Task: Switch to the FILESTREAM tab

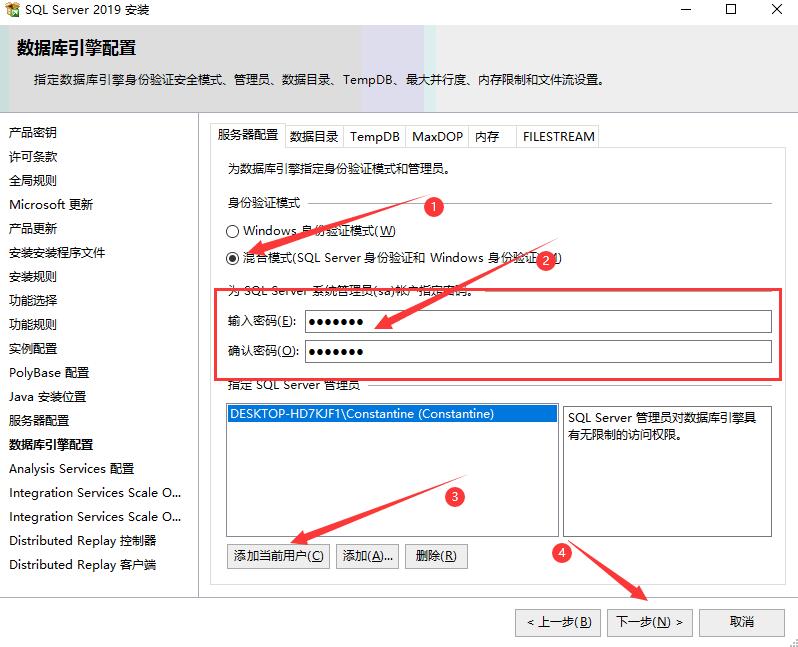Action: click(558, 136)
